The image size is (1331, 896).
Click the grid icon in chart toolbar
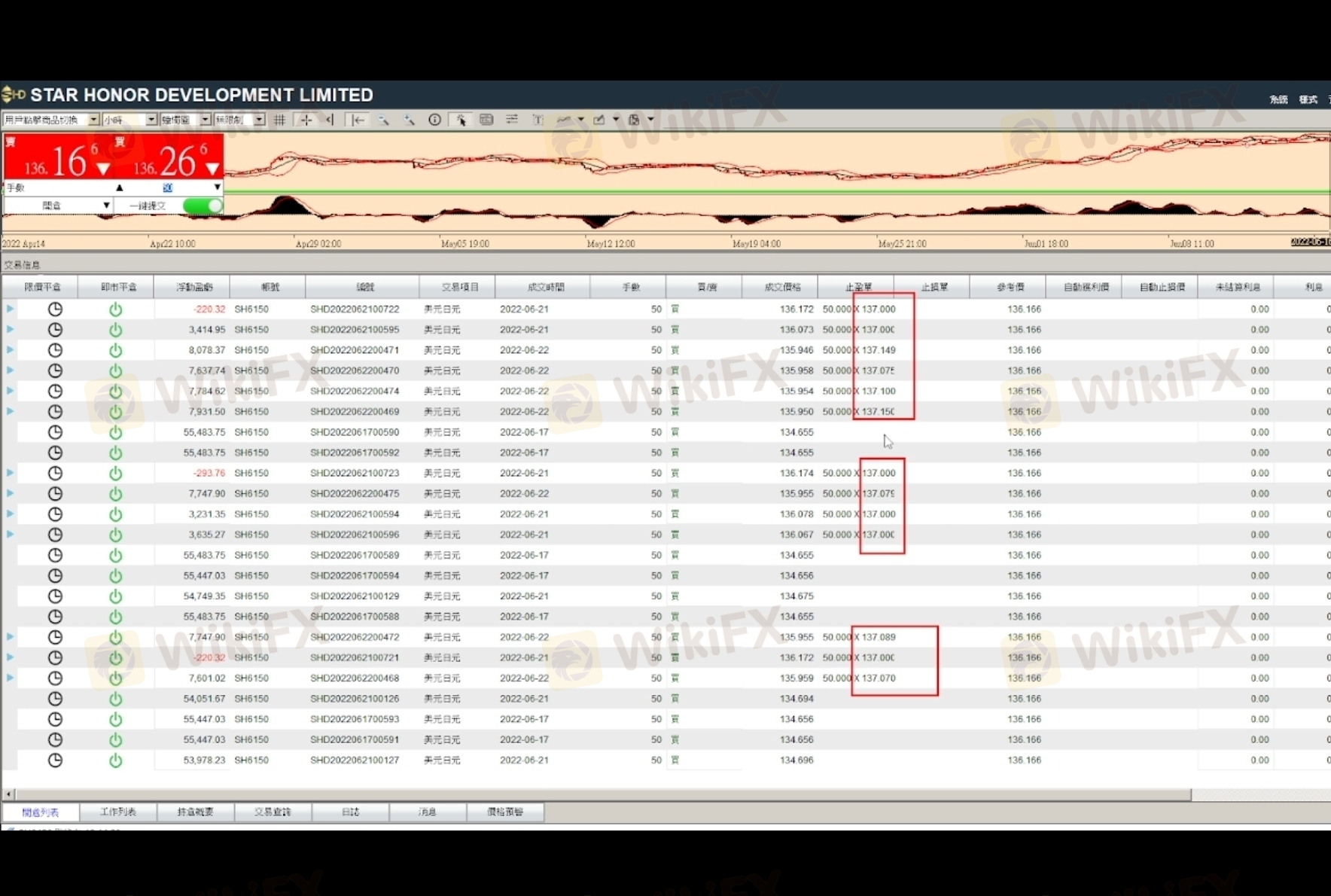point(280,120)
